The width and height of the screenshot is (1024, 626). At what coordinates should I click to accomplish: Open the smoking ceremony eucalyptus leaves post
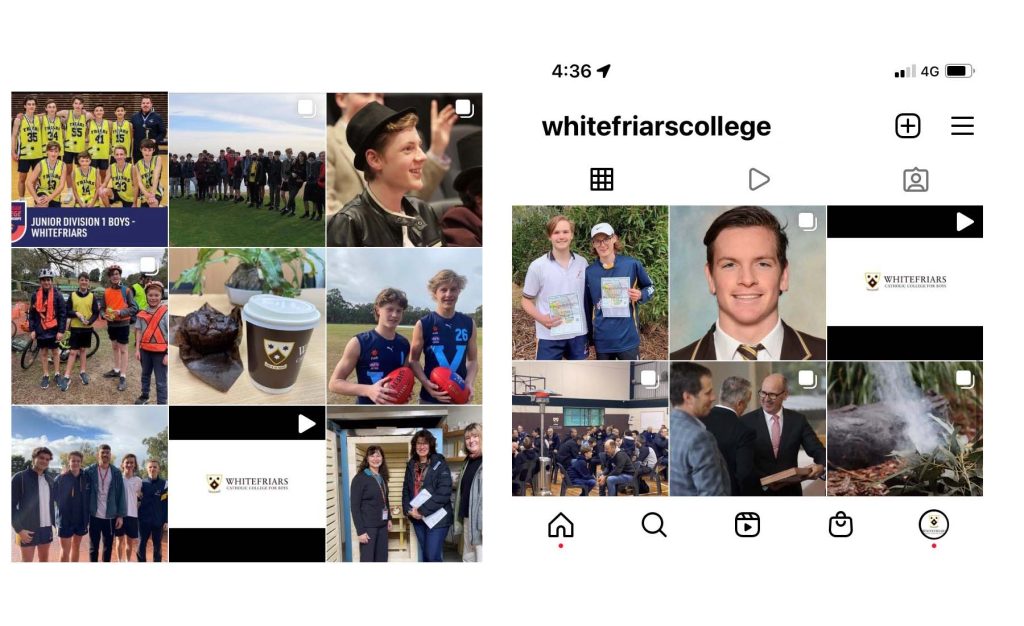904,429
